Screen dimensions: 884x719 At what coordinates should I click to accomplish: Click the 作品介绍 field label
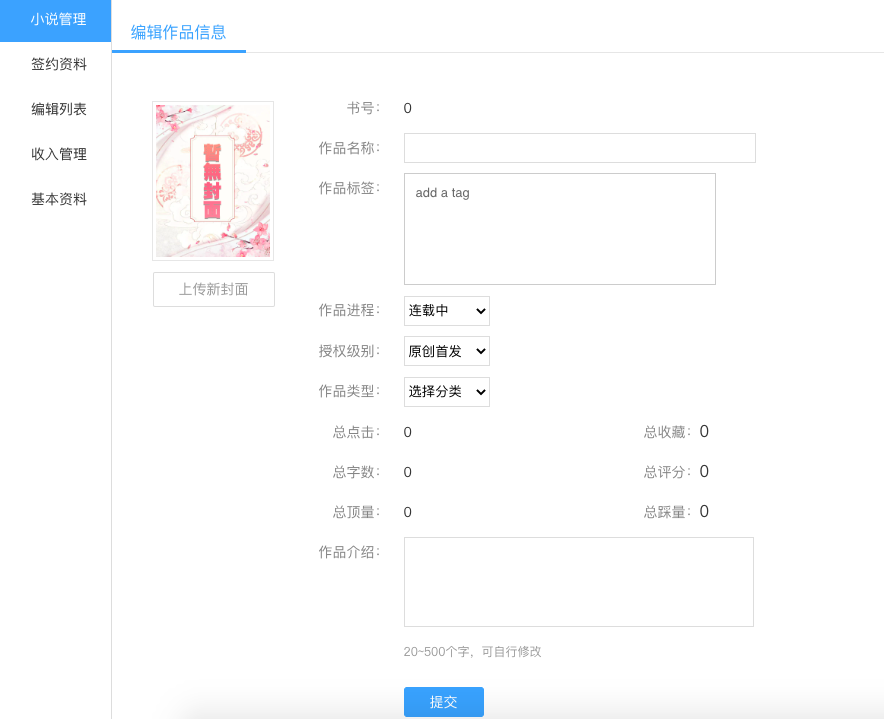pyautogui.click(x=348, y=552)
